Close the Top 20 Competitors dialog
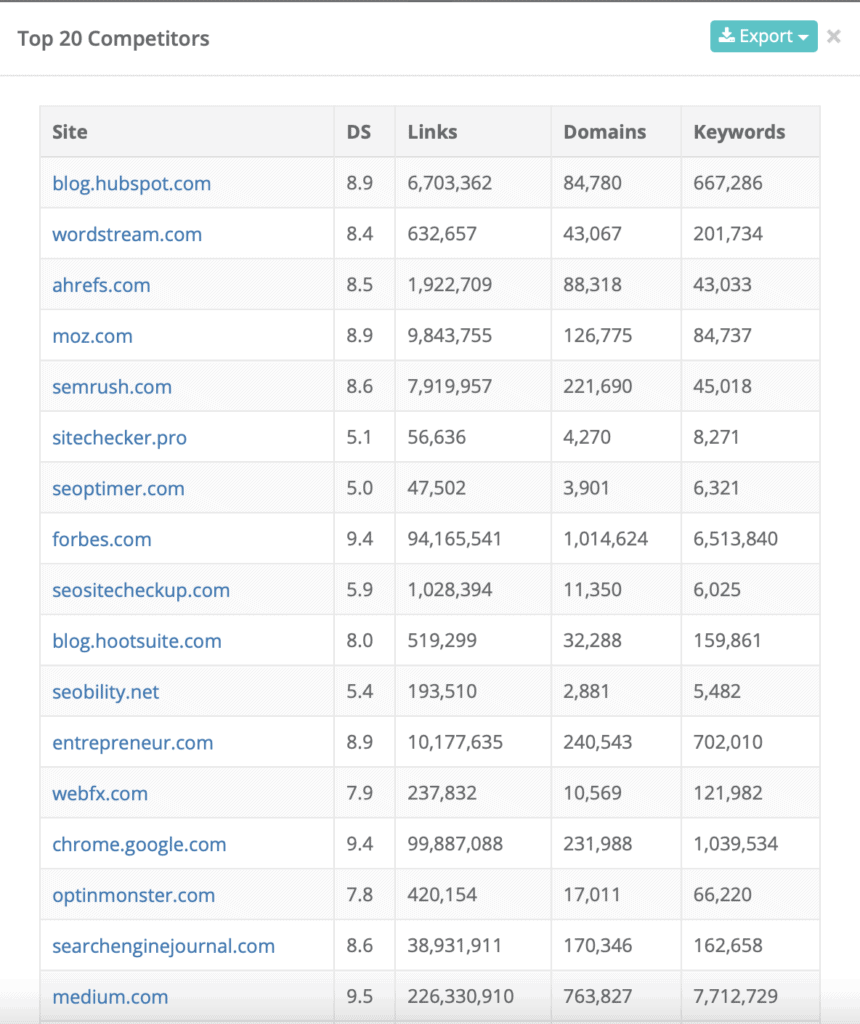The height and width of the screenshot is (1024, 860). pos(833,37)
